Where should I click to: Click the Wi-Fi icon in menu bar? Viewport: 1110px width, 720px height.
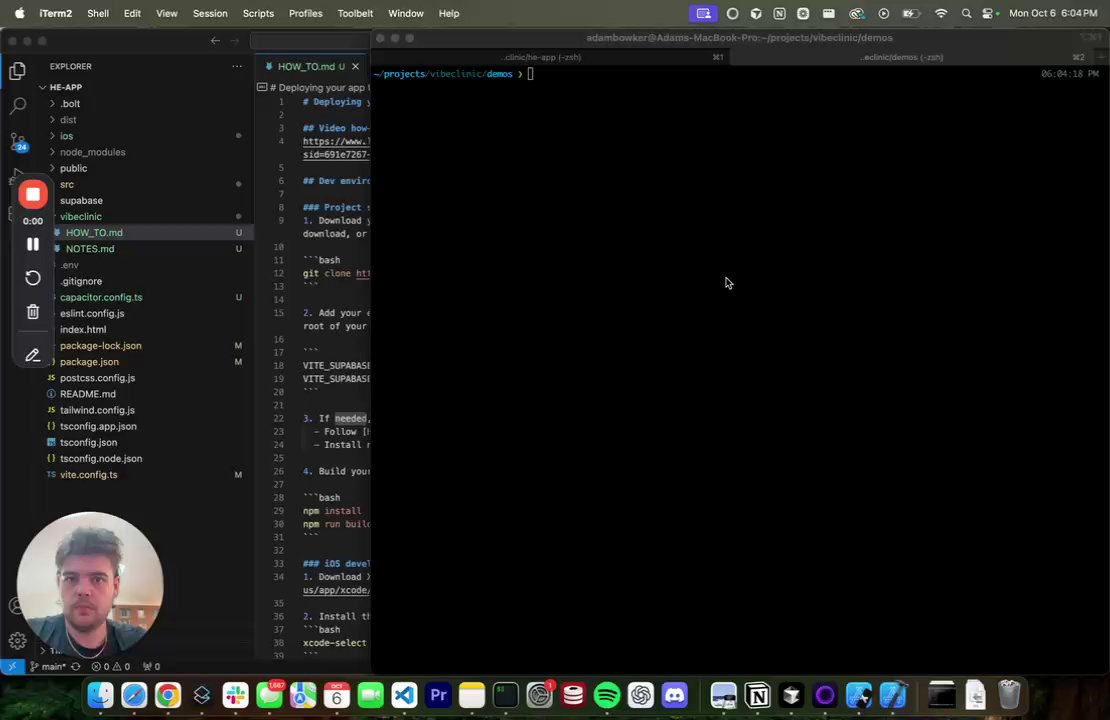941,13
